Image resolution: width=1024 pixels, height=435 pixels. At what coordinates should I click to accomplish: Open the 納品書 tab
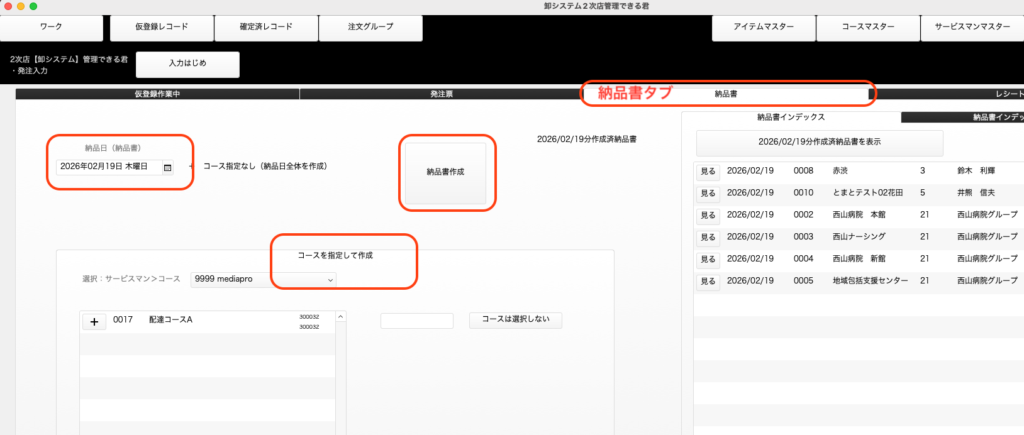[726, 94]
